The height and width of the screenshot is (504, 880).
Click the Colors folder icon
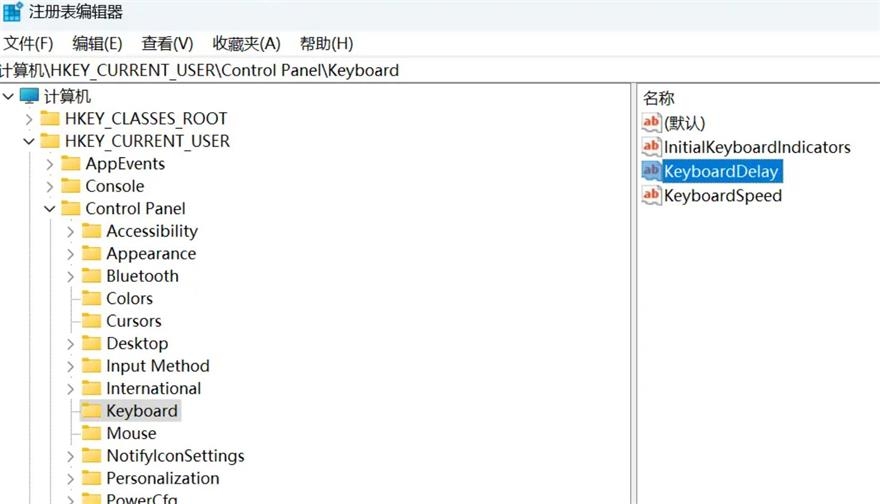coord(91,298)
